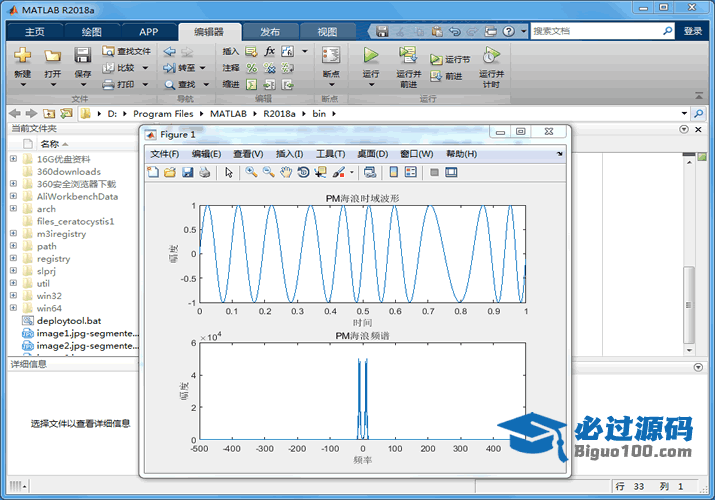Click Figure 1 hide plot tools icon

coord(435,172)
